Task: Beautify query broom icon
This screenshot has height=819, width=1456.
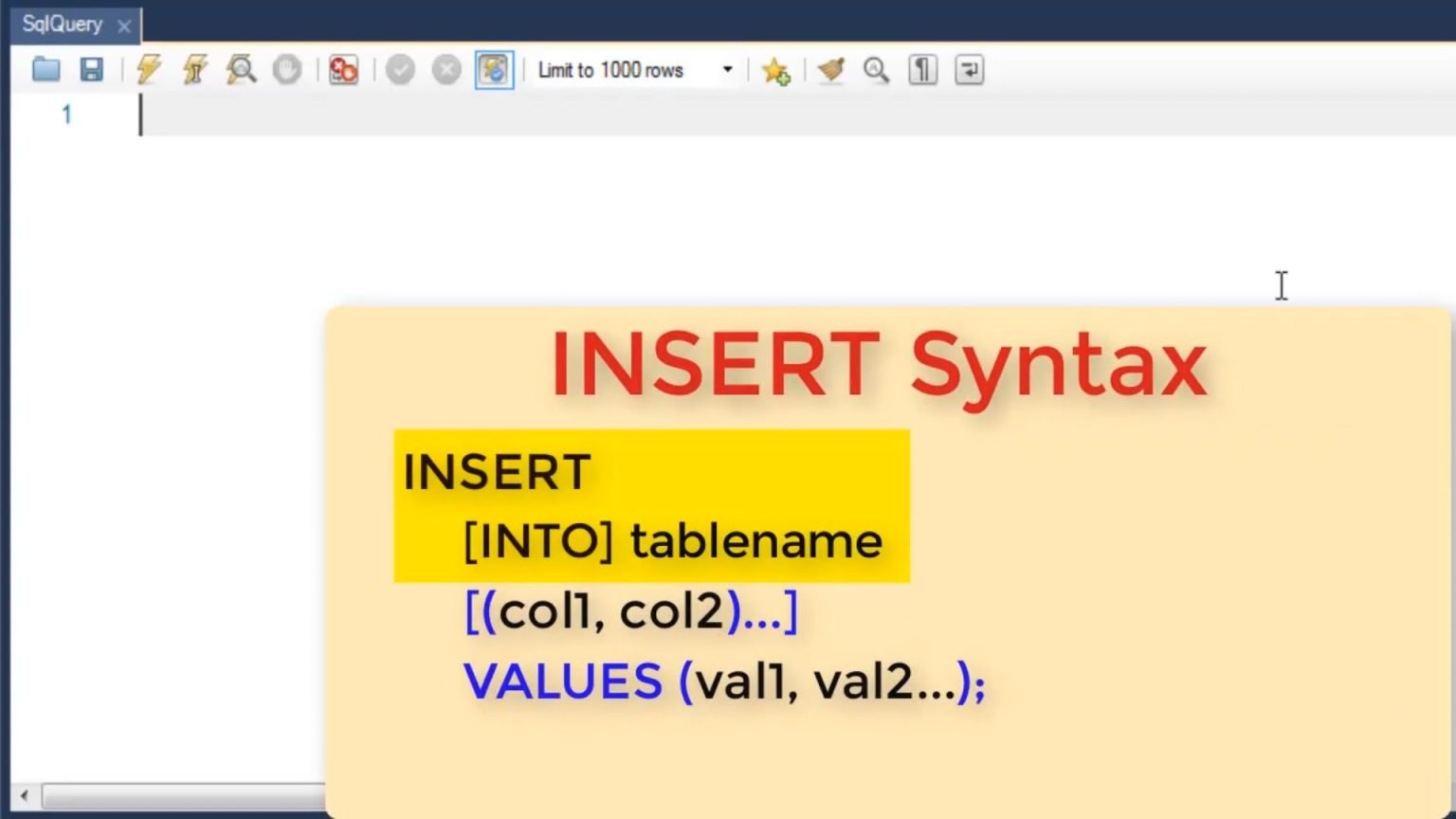Action: (831, 69)
